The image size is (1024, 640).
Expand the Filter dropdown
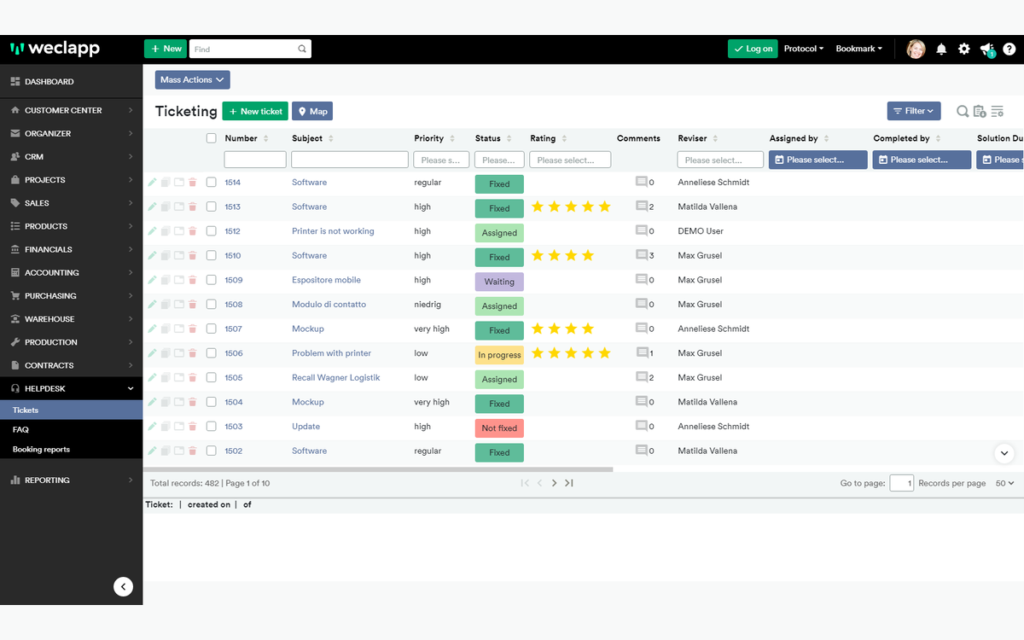click(x=914, y=111)
